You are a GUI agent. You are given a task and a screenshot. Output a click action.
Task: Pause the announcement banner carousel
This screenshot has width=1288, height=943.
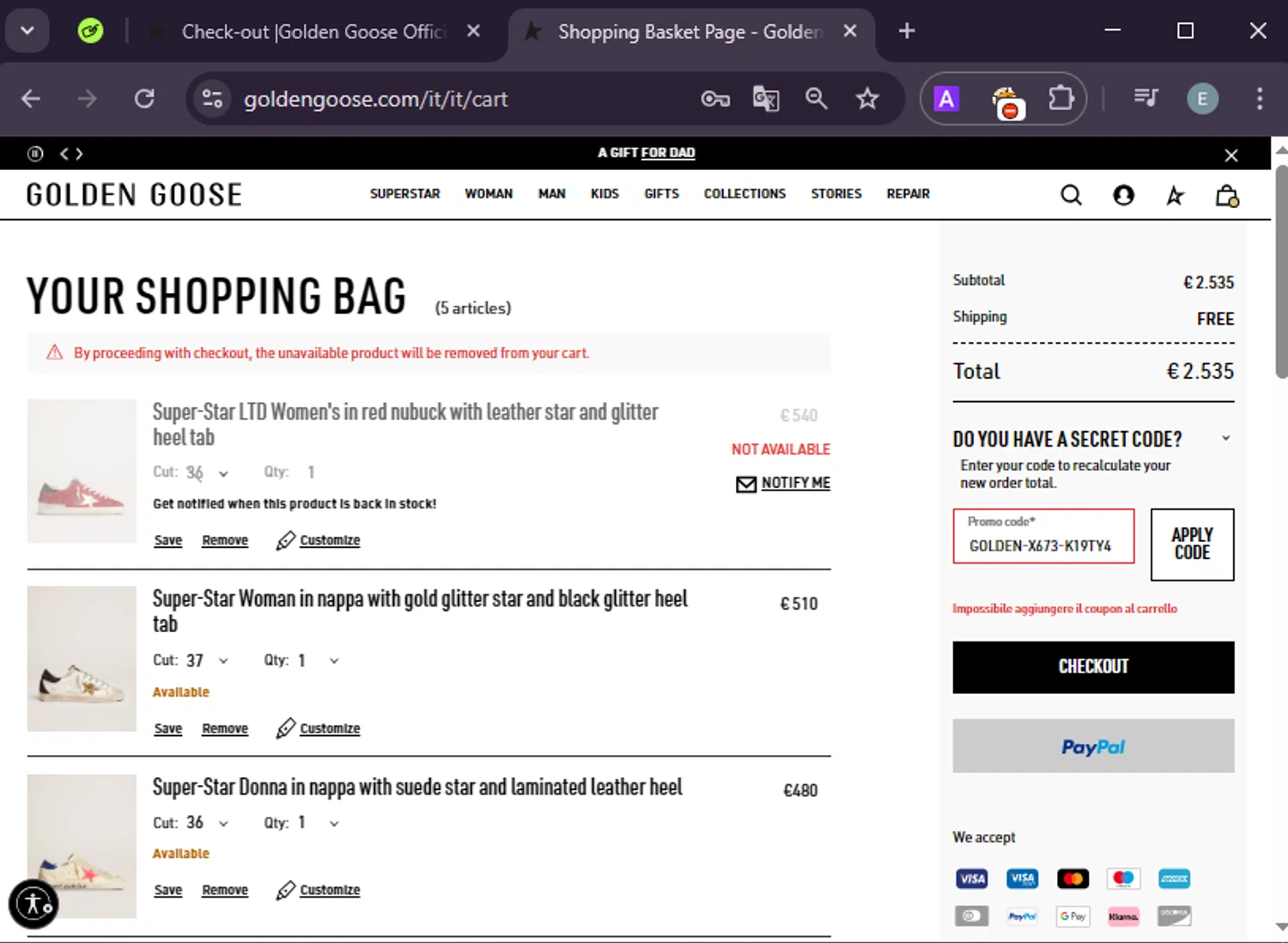tap(35, 154)
